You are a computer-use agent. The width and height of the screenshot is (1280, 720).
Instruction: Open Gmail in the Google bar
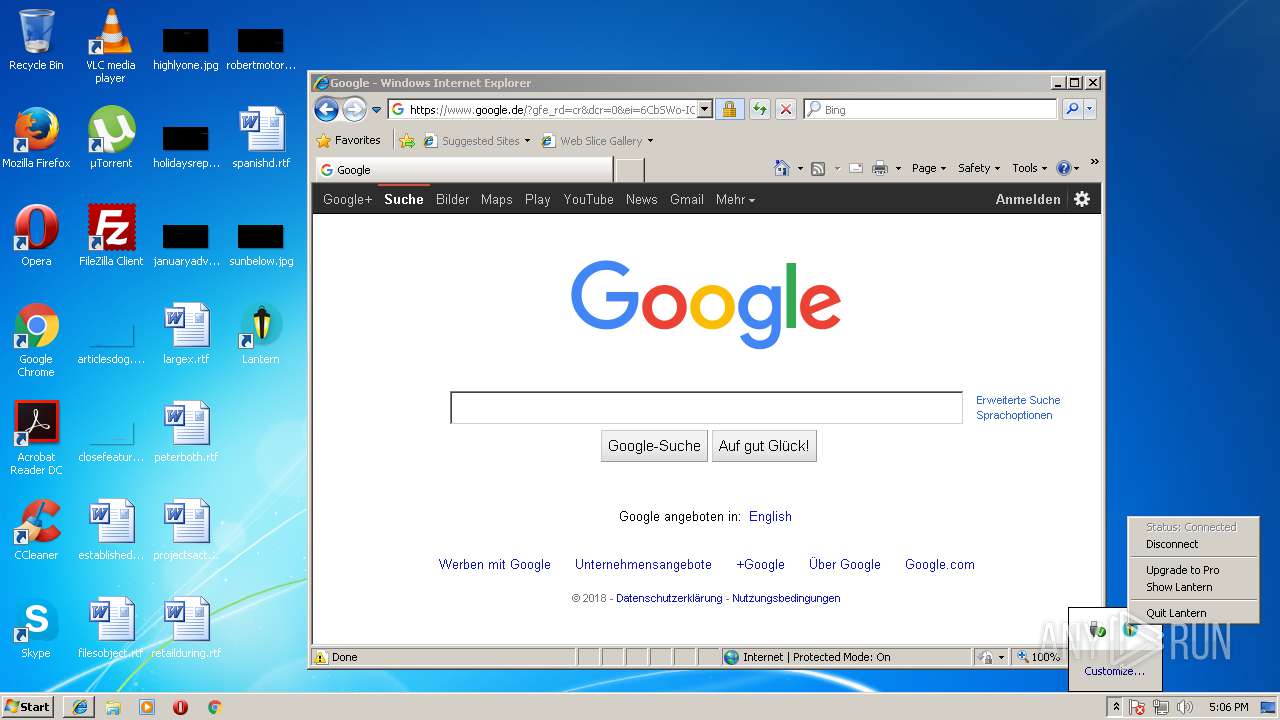click(x=686, y=199)
